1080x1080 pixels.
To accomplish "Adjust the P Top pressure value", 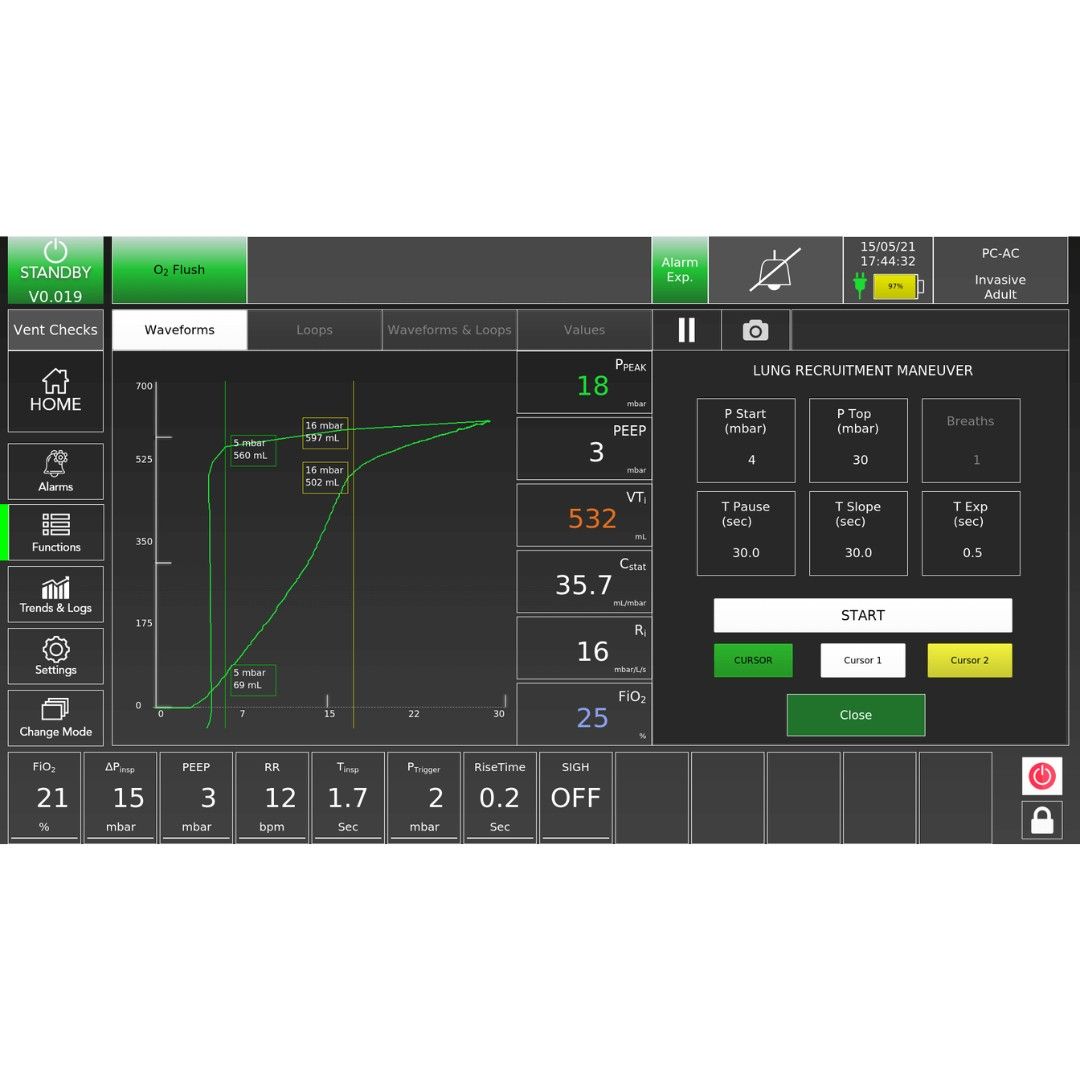I will (858, 441).
